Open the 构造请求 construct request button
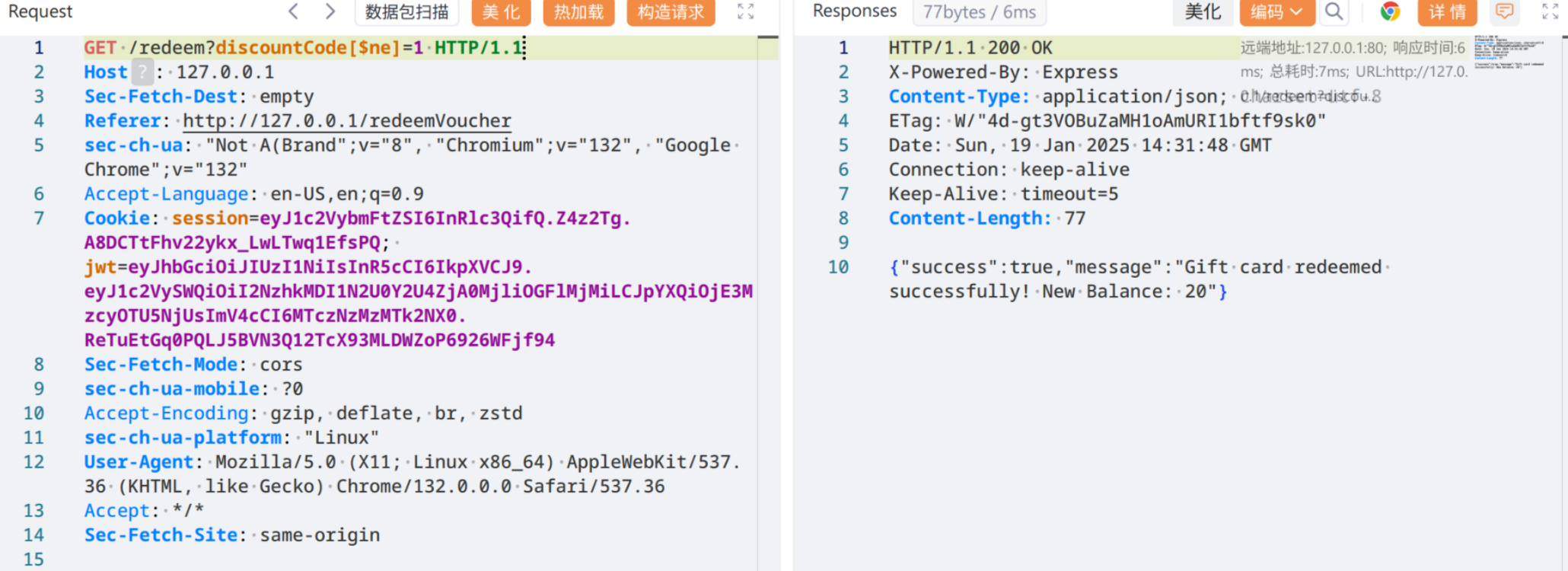This screenshot has width=1568, height=571. click(671, 12)
